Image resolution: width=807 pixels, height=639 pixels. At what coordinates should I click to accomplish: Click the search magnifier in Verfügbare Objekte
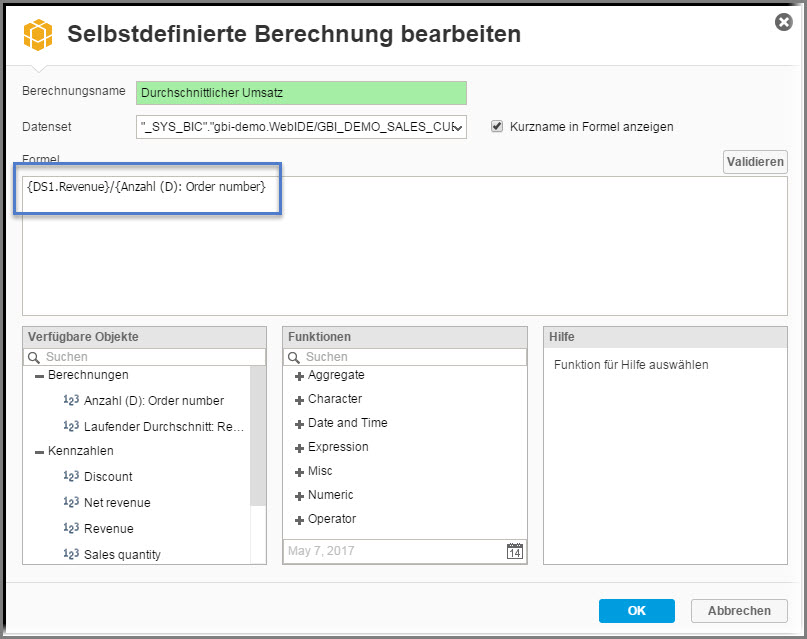coord(34,357)
